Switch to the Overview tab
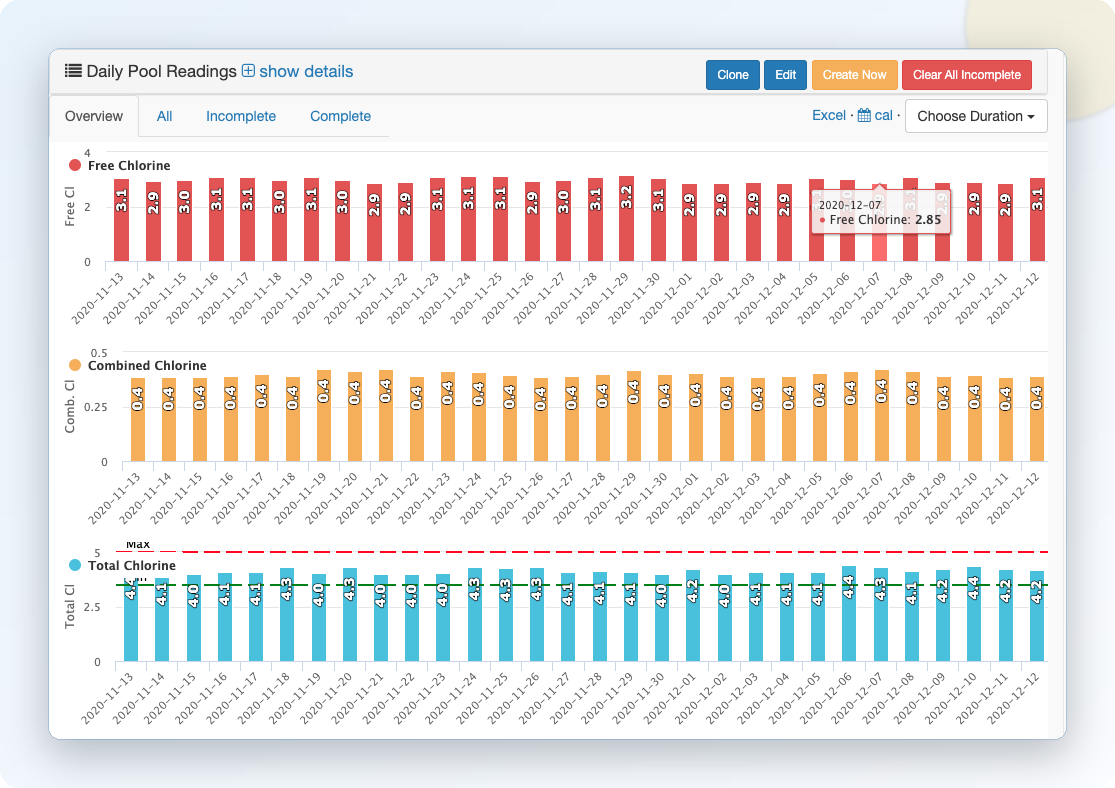The width and height of the screenshot is (1115, 788). [94, 116]
